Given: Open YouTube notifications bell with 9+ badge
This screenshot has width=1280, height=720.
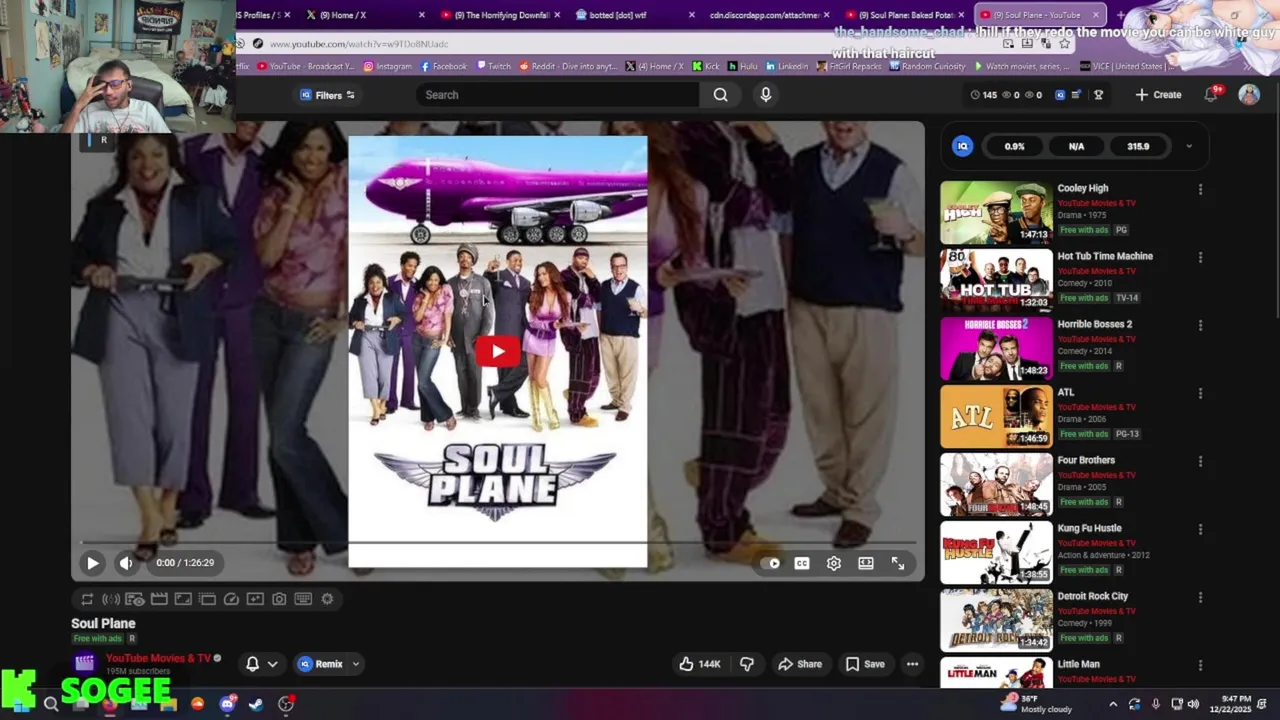Looking at the screenshot, I should tap(1211, 94).
